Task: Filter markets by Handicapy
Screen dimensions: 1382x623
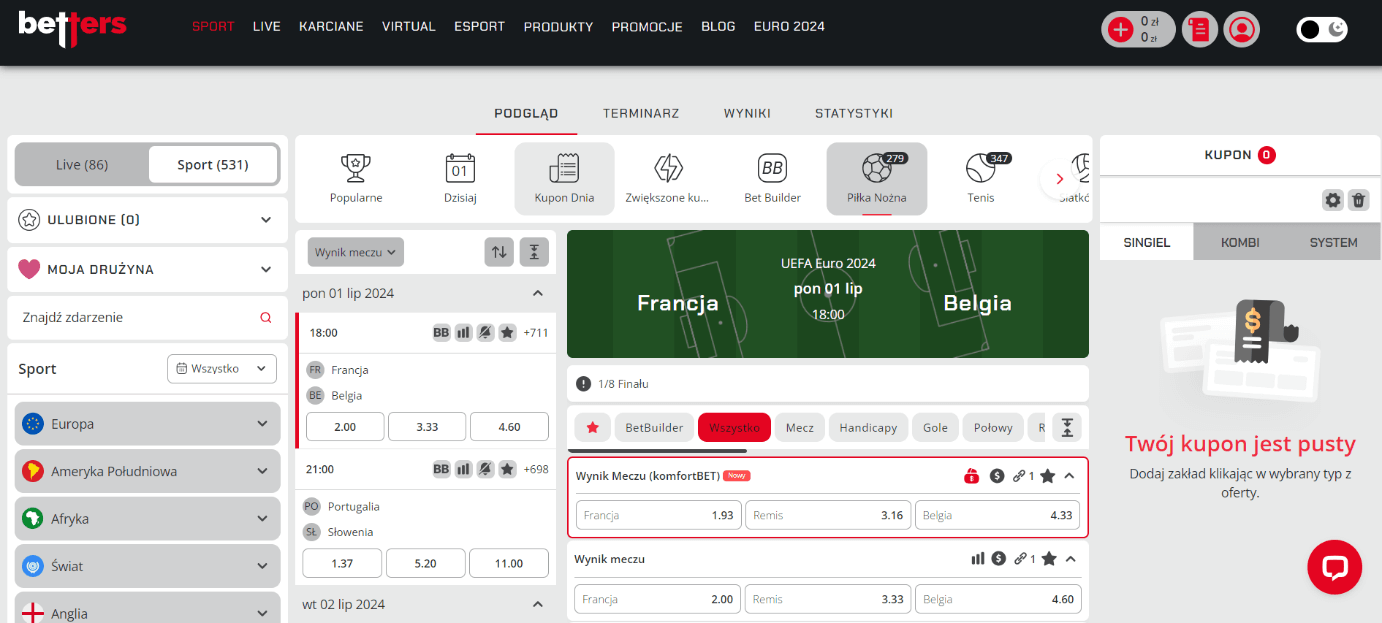Action: [868, 427]
